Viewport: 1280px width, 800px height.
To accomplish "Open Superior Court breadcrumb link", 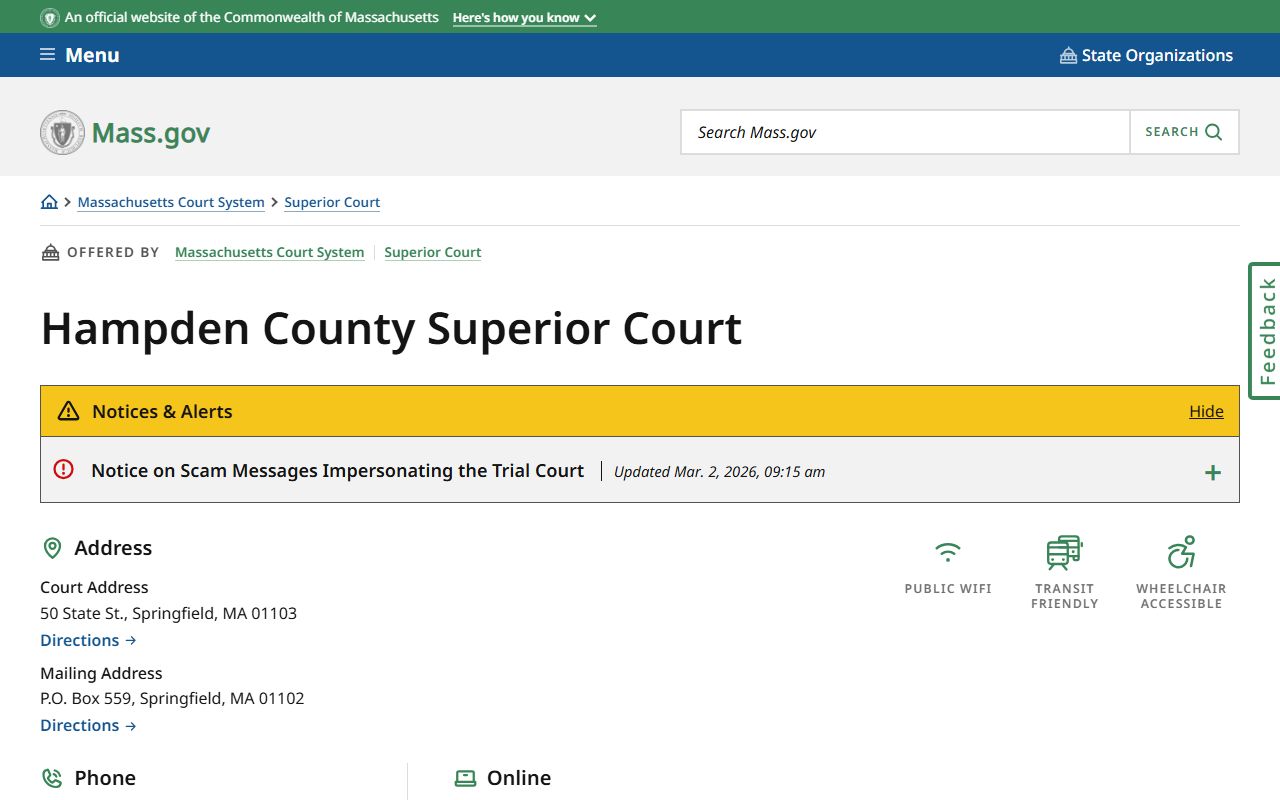I will click(x=332, y=202).
